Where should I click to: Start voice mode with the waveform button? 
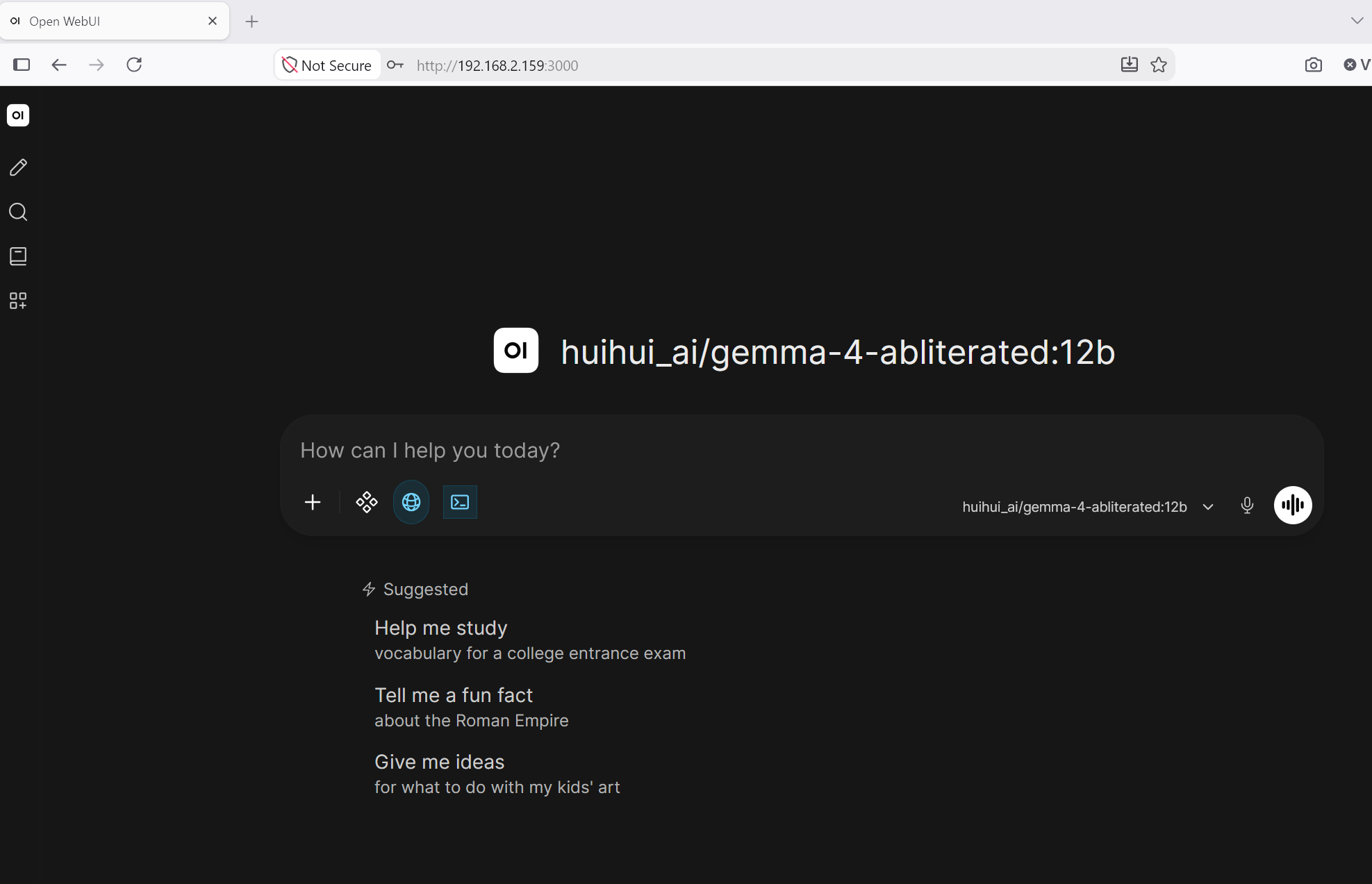(x=1293, y=505)
